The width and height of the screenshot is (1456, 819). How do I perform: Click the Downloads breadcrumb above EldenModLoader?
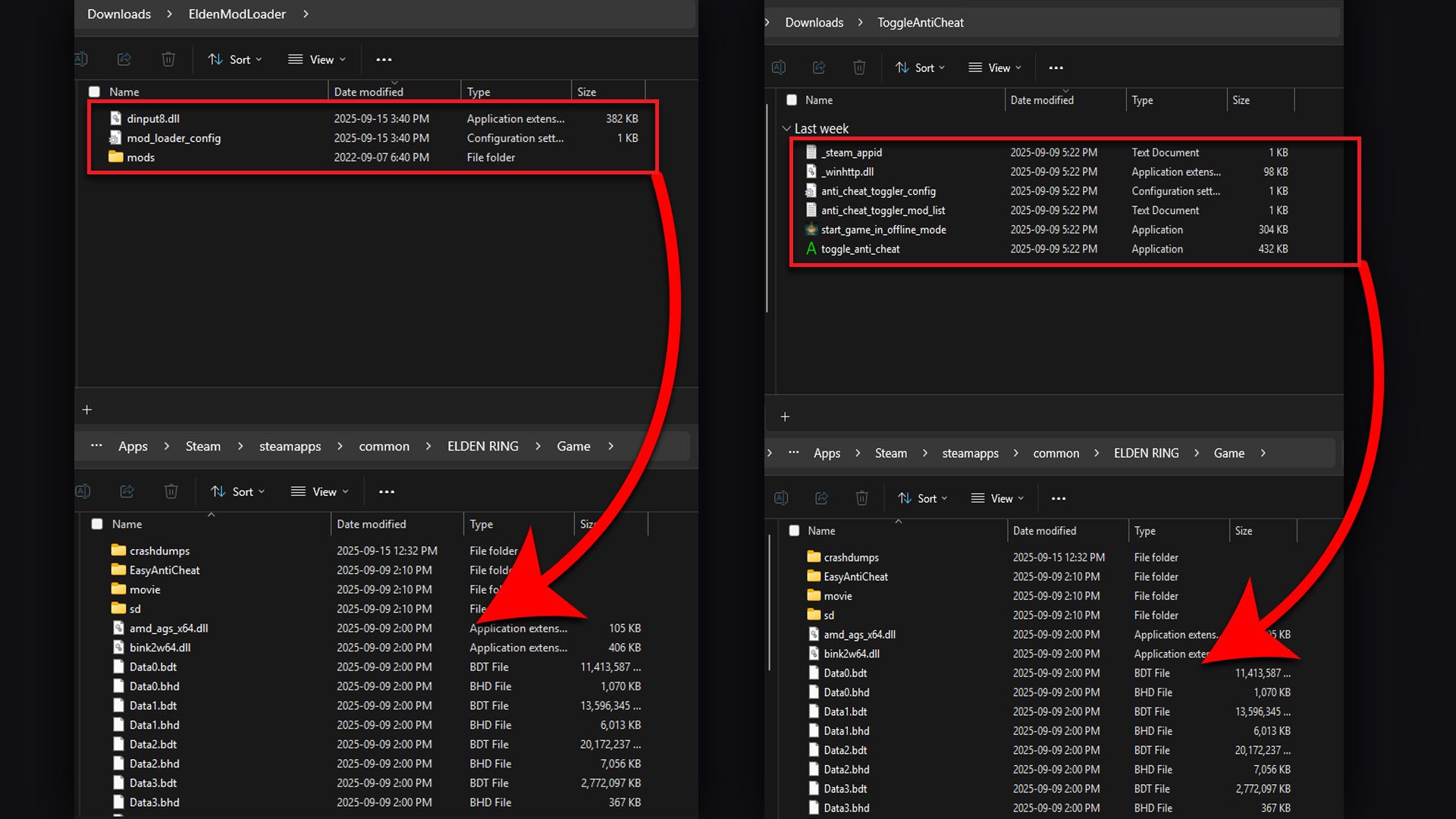pyautogui.click(x=119, y=14)
